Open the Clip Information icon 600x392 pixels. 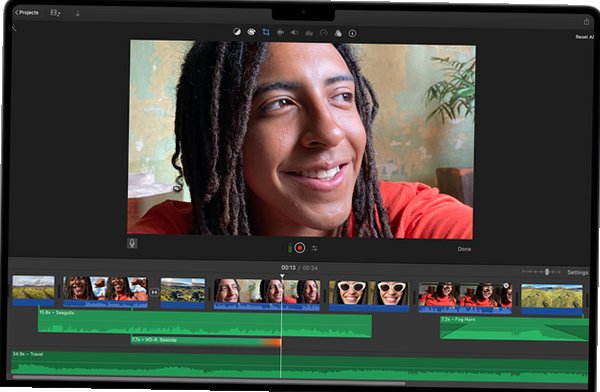point(352,34)
